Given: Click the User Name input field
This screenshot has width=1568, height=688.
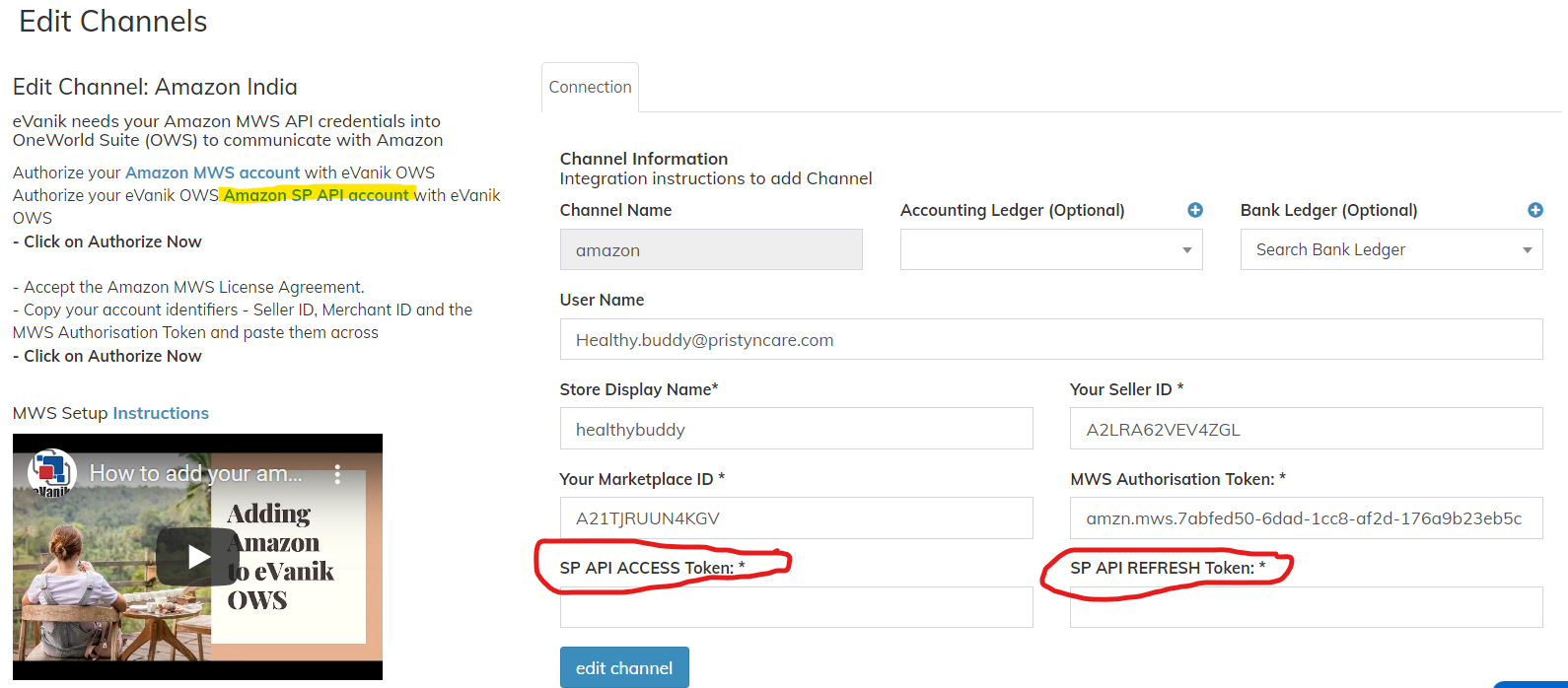Looking at the screenshot, I should pyautogui.click(x=1051, y=340).
